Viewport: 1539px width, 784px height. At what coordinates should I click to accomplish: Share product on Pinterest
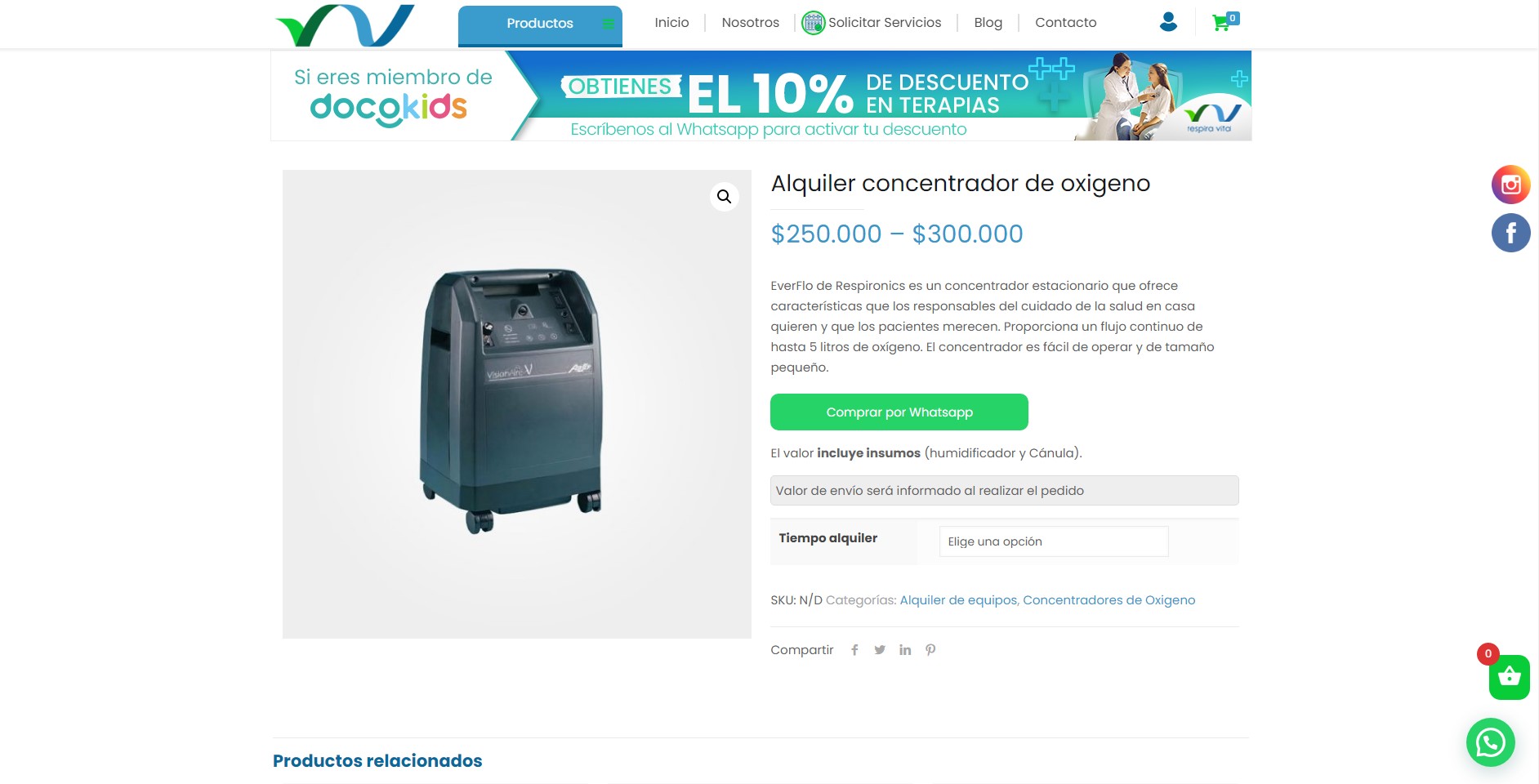click(930, 650)
